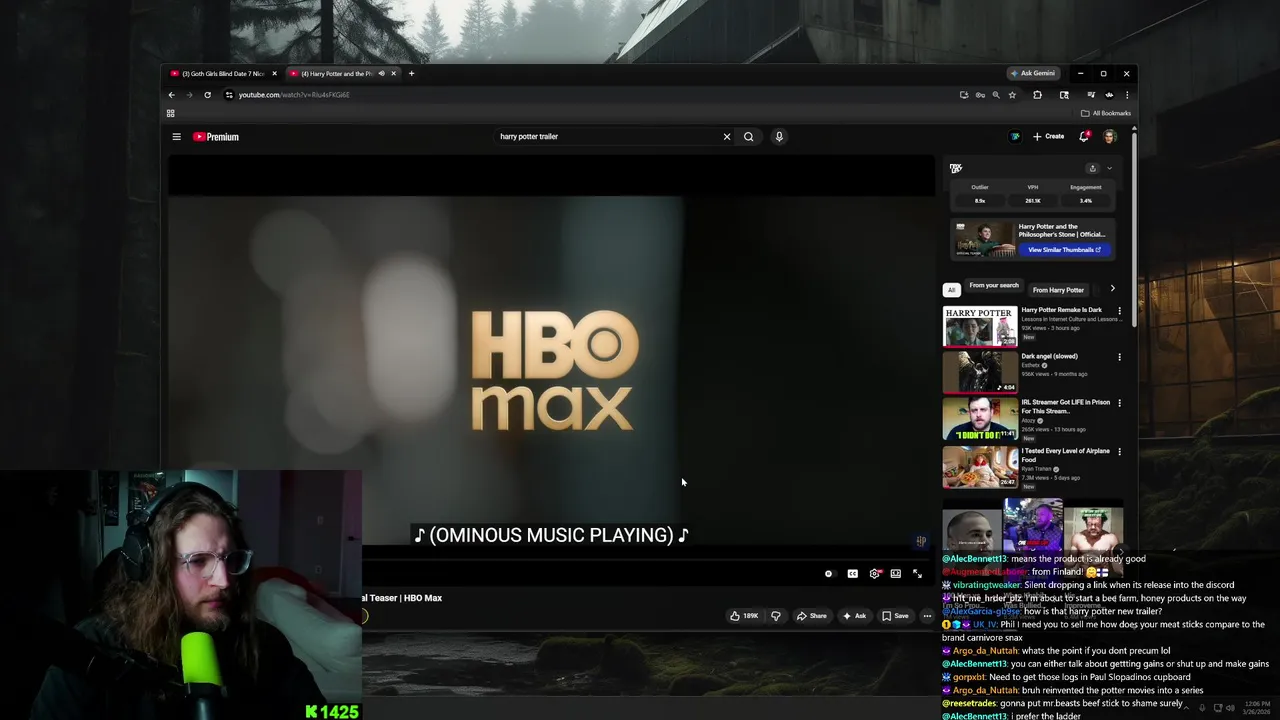The height and width of the screenshot is (720, 1280).
Task: Reload the page with the refresh icon
Action: [207, 95]
